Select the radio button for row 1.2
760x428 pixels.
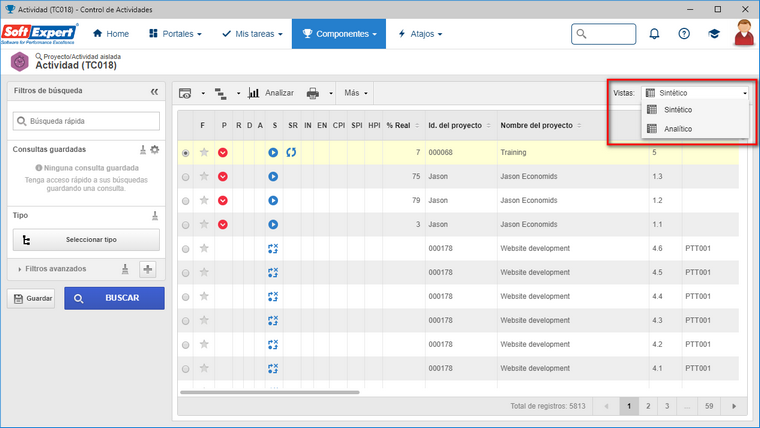[x=186, y=201]
